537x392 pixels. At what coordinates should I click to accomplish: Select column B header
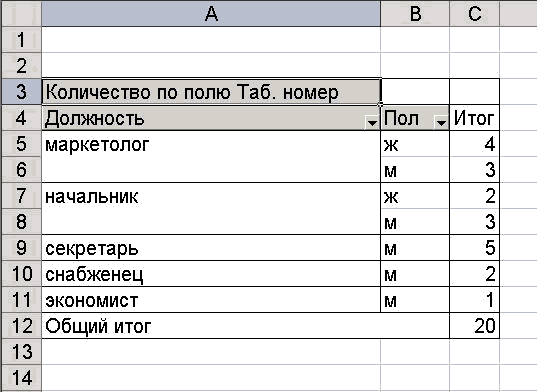coord(415,14)
